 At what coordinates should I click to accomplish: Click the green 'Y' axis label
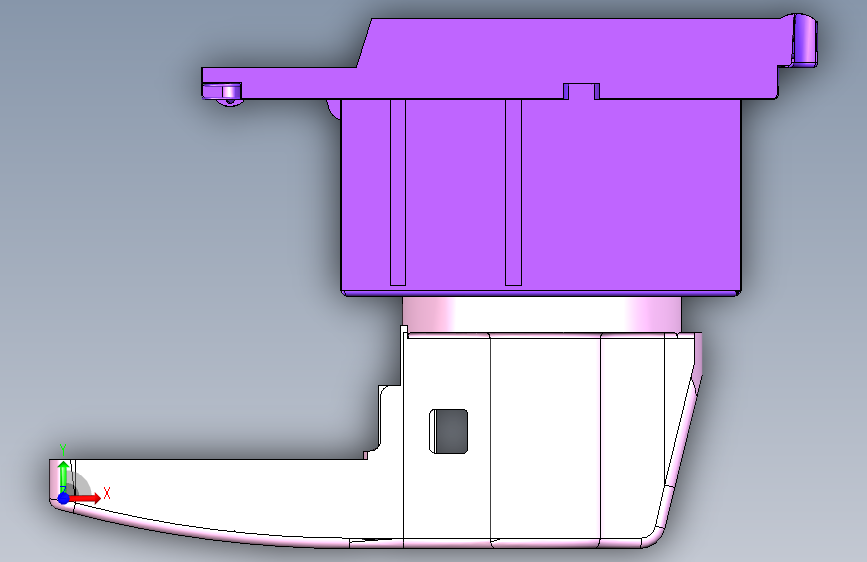point(63,450)
